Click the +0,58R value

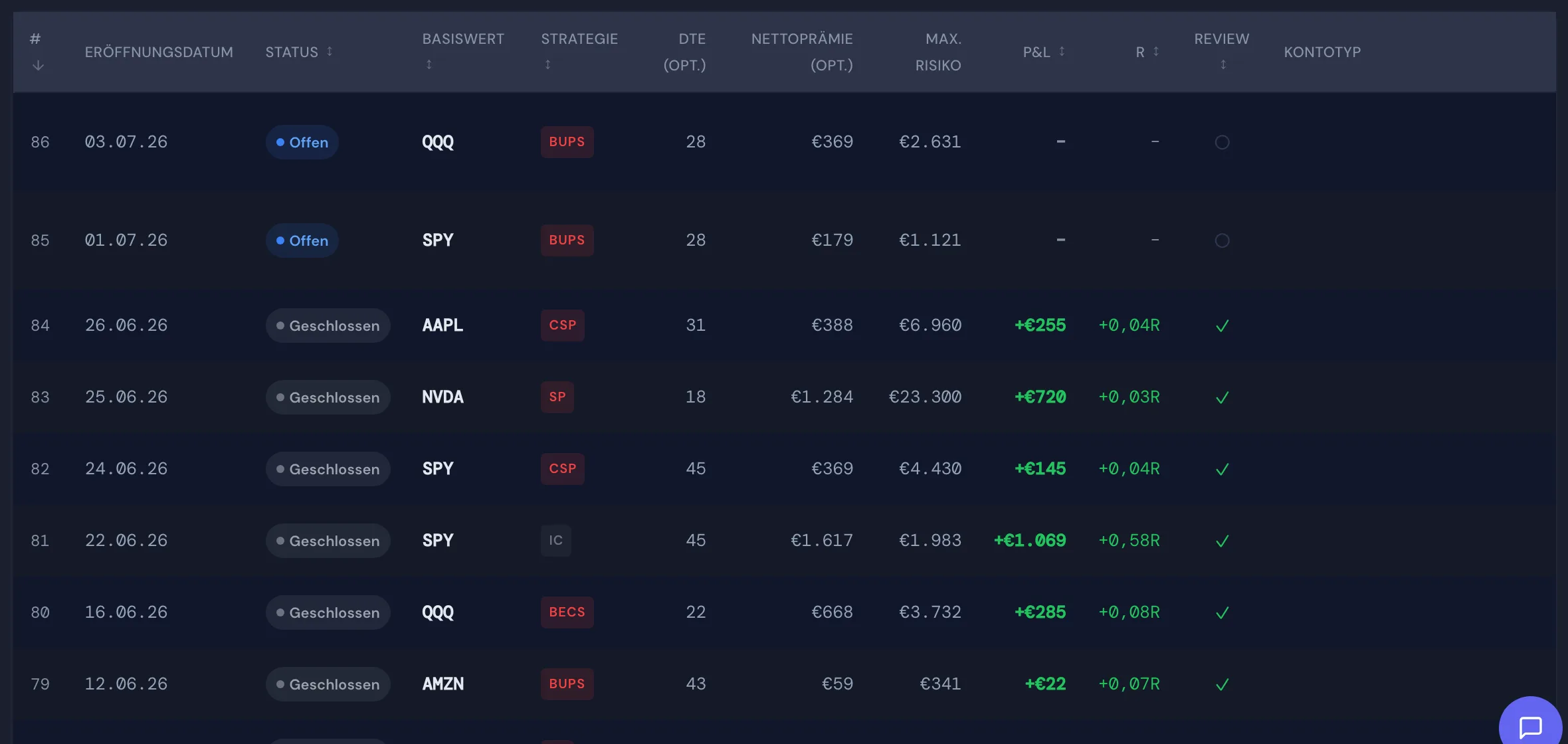click(x=1129, y=541)
